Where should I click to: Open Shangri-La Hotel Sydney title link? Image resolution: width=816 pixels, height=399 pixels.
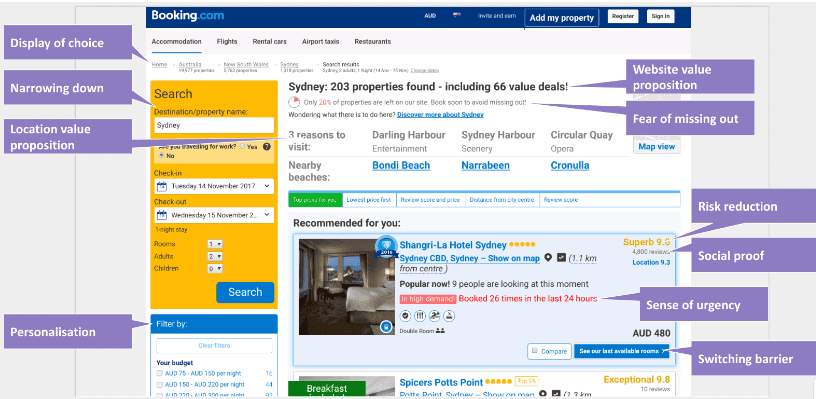pyautogui.click(x=453, y=245)
